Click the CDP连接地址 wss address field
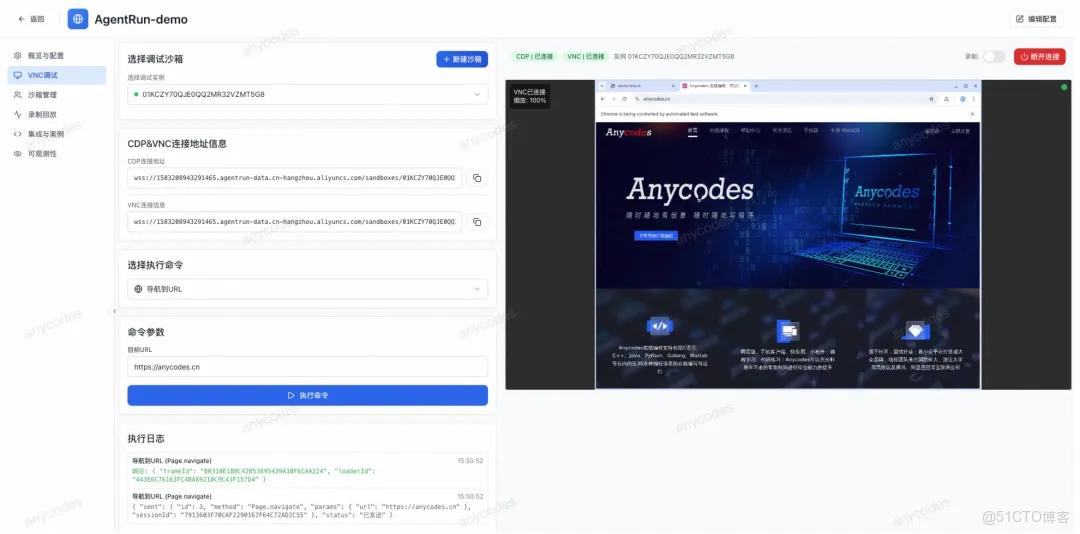Image resolution: width=1080 pixels, height=534 pixels. (x=295, y=178)
